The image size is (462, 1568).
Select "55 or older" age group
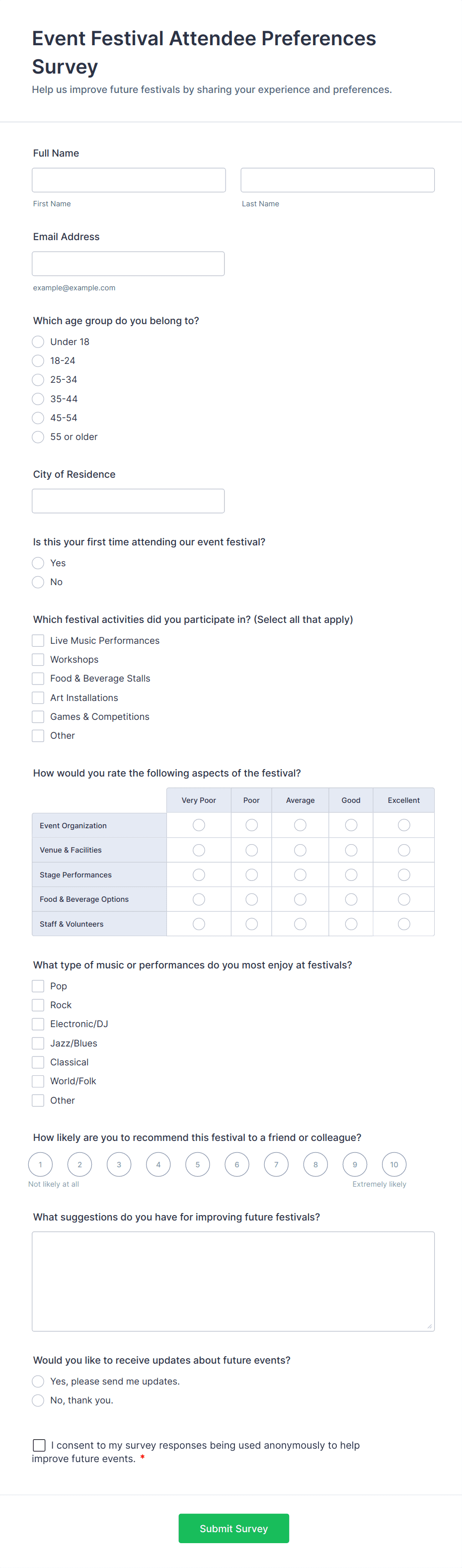click(38, 436)
